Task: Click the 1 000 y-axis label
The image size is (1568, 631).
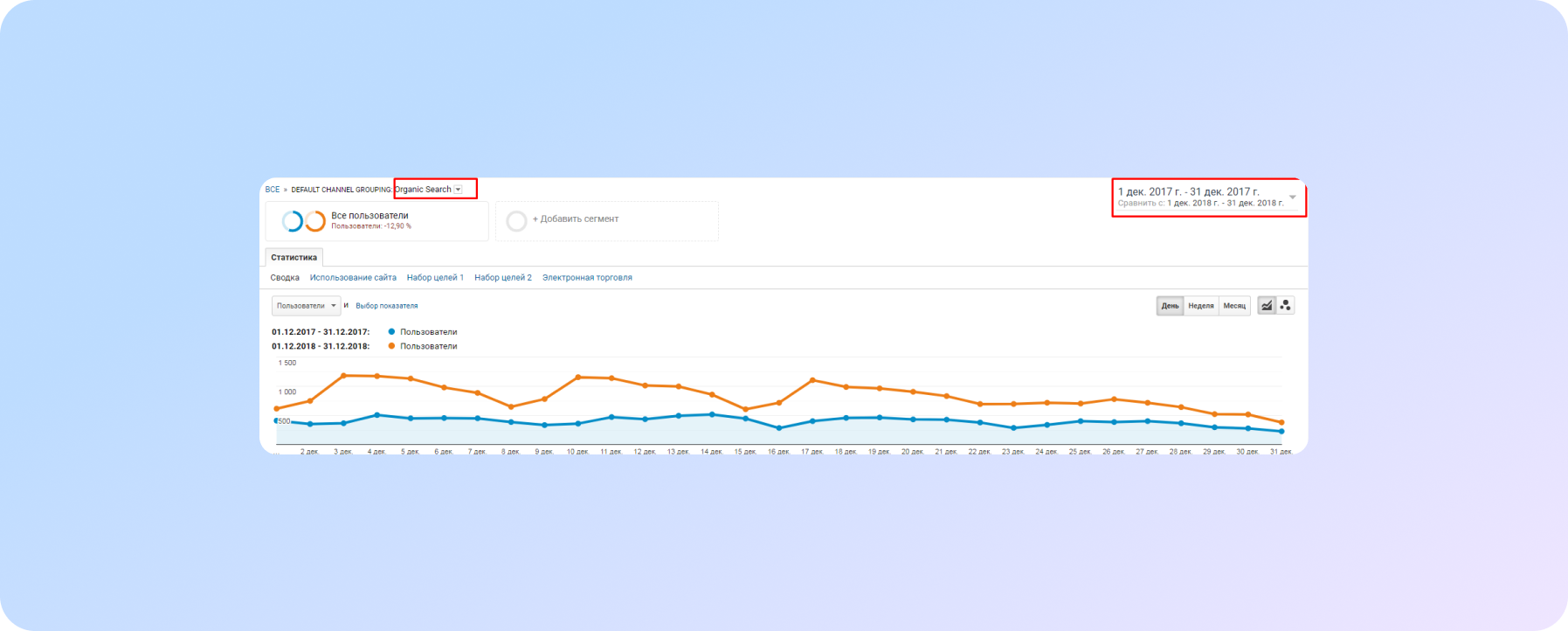Action: tap(287, 392)
